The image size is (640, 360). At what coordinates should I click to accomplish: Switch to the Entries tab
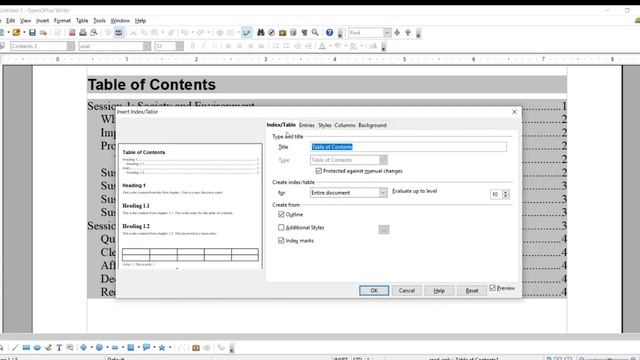coord(307,125)
